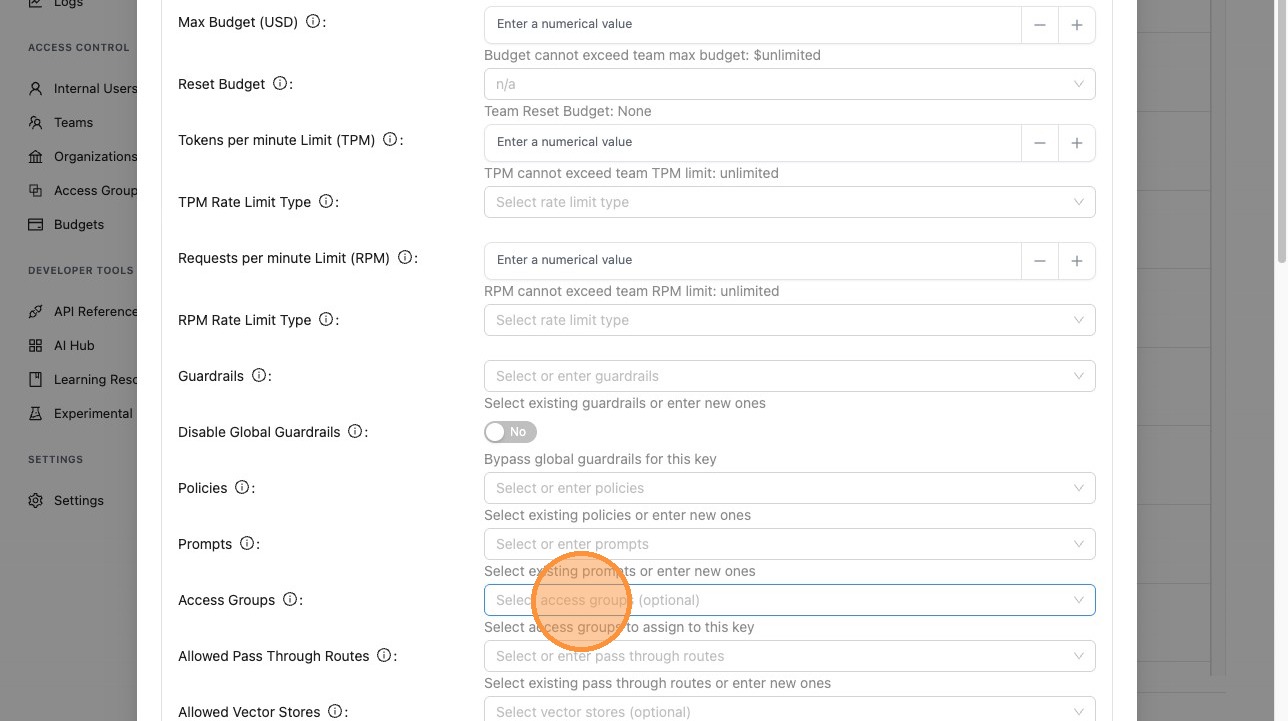Open the Experimental sidebar link
Screen dimensions: 1288x721
point(93,413)
